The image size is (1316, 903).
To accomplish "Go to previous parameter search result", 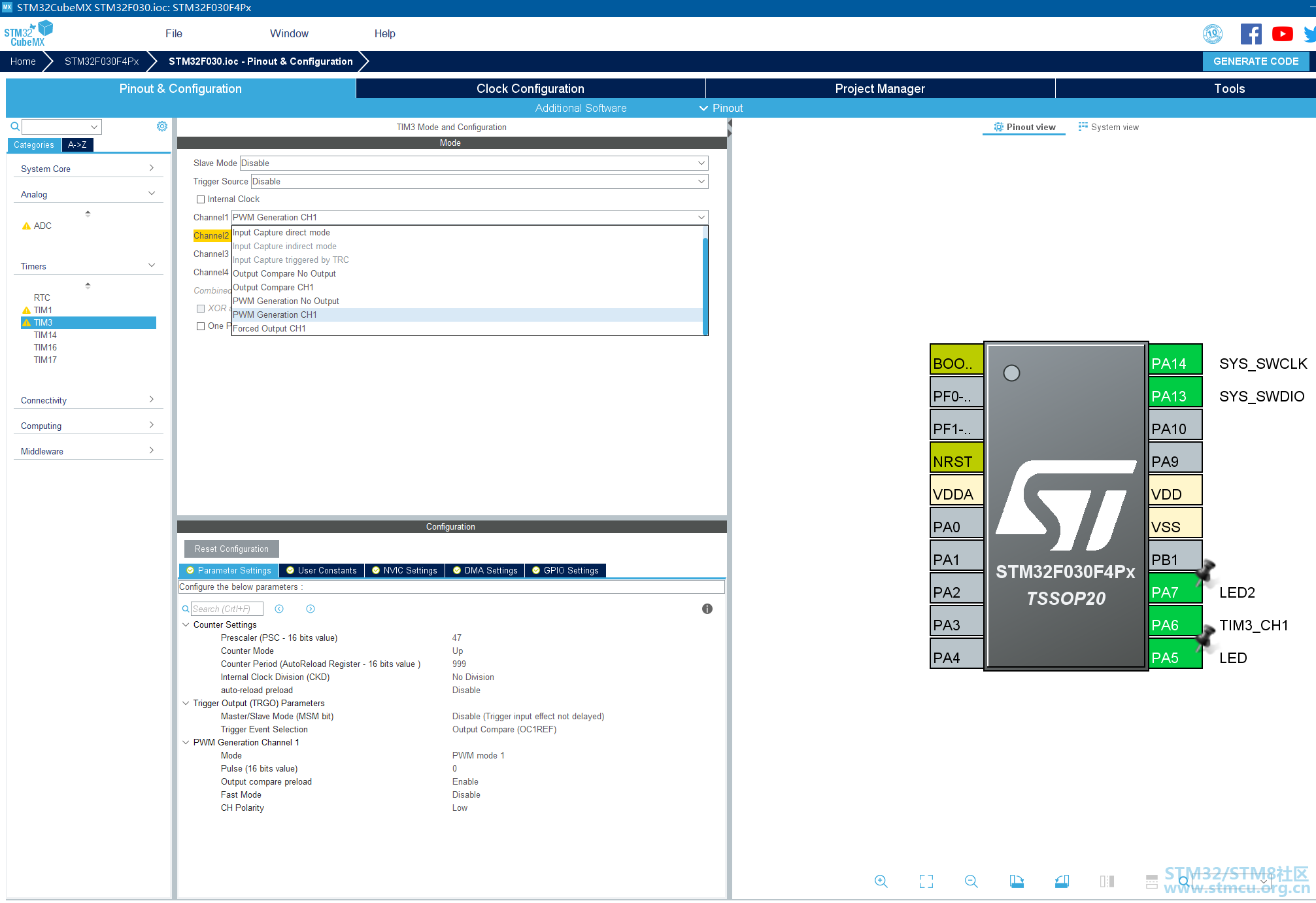I will pyautogui.click(x=279, y=609).
